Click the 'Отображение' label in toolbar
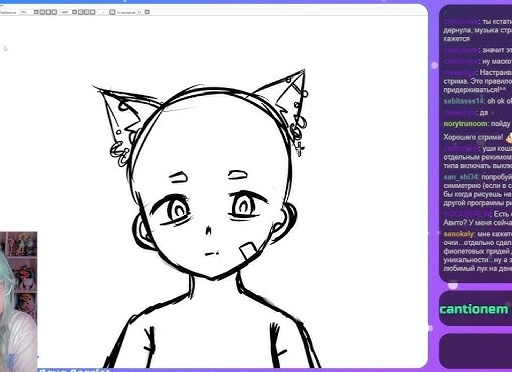The width and height of the screenshot is (512, 372). 8,12
